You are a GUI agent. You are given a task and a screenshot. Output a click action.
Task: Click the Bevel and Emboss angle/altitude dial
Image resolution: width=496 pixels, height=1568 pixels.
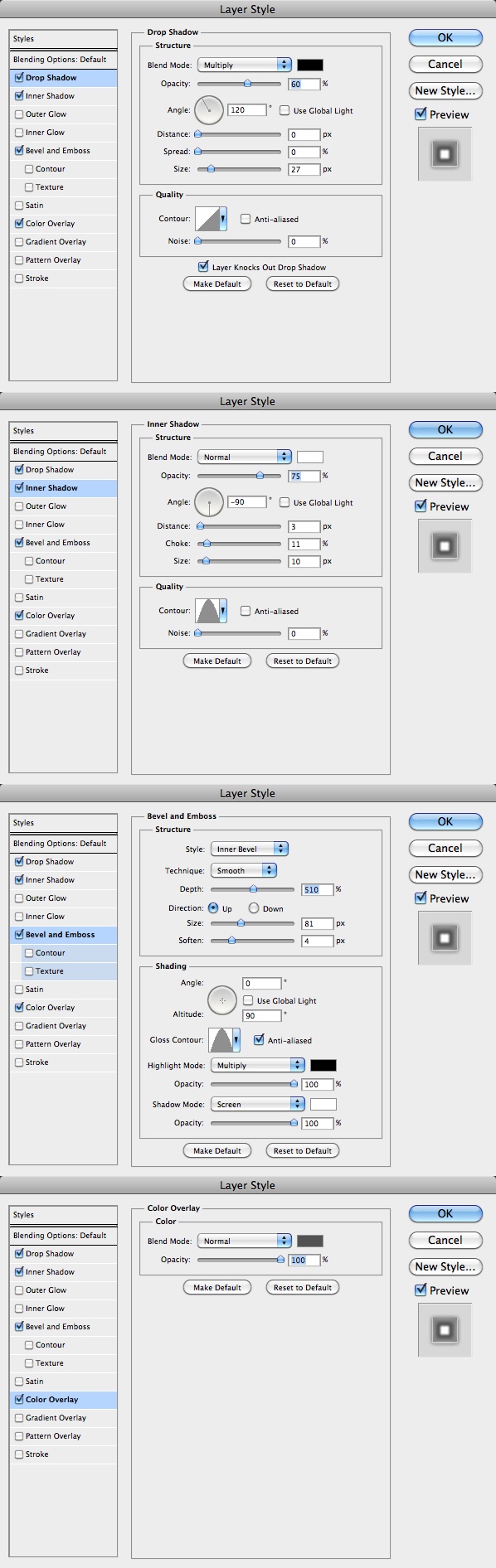click(x=222, y=999)
